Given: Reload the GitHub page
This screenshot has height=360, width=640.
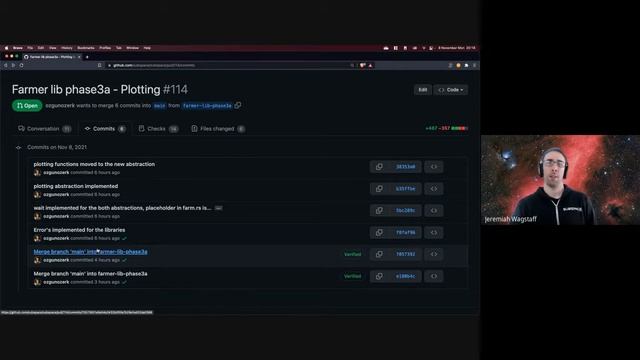Looking at the screenshot, I should coord(22,65).
